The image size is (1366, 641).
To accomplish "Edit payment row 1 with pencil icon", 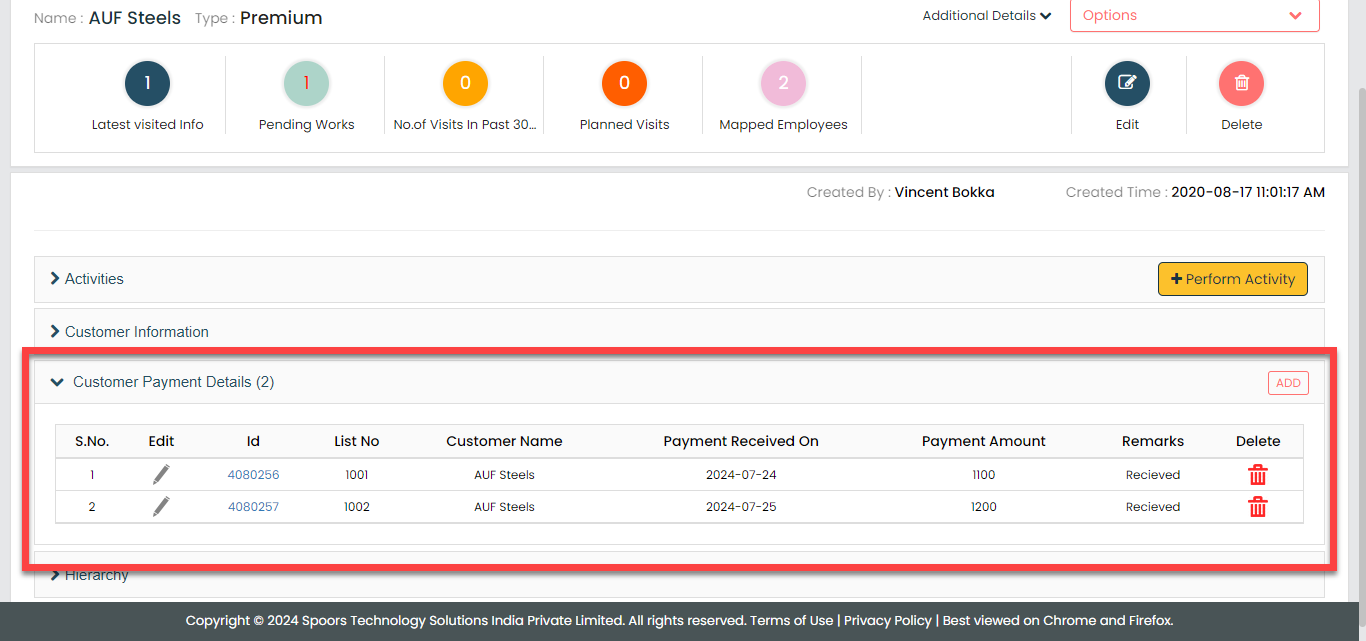I will (161, 475).
